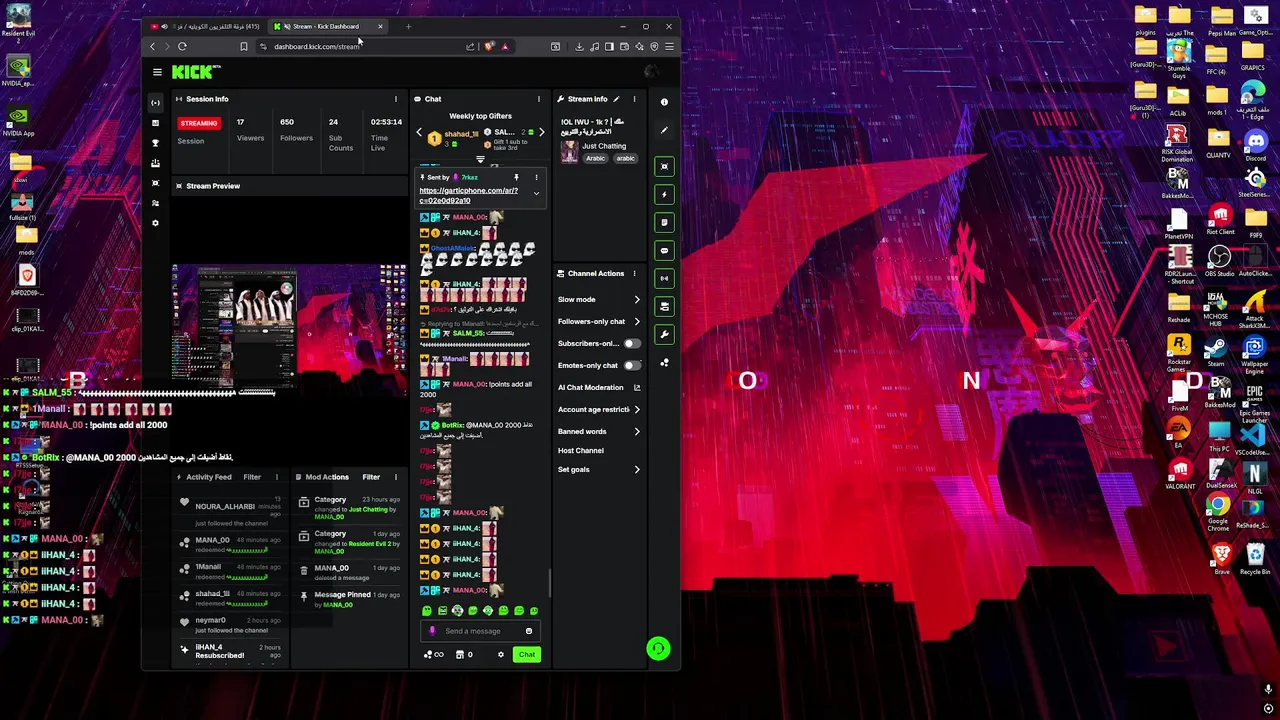Viewport: 1280px width, 720px height.
Task: Edit Stream Info with pencil icon
Action: coord(616,99)
